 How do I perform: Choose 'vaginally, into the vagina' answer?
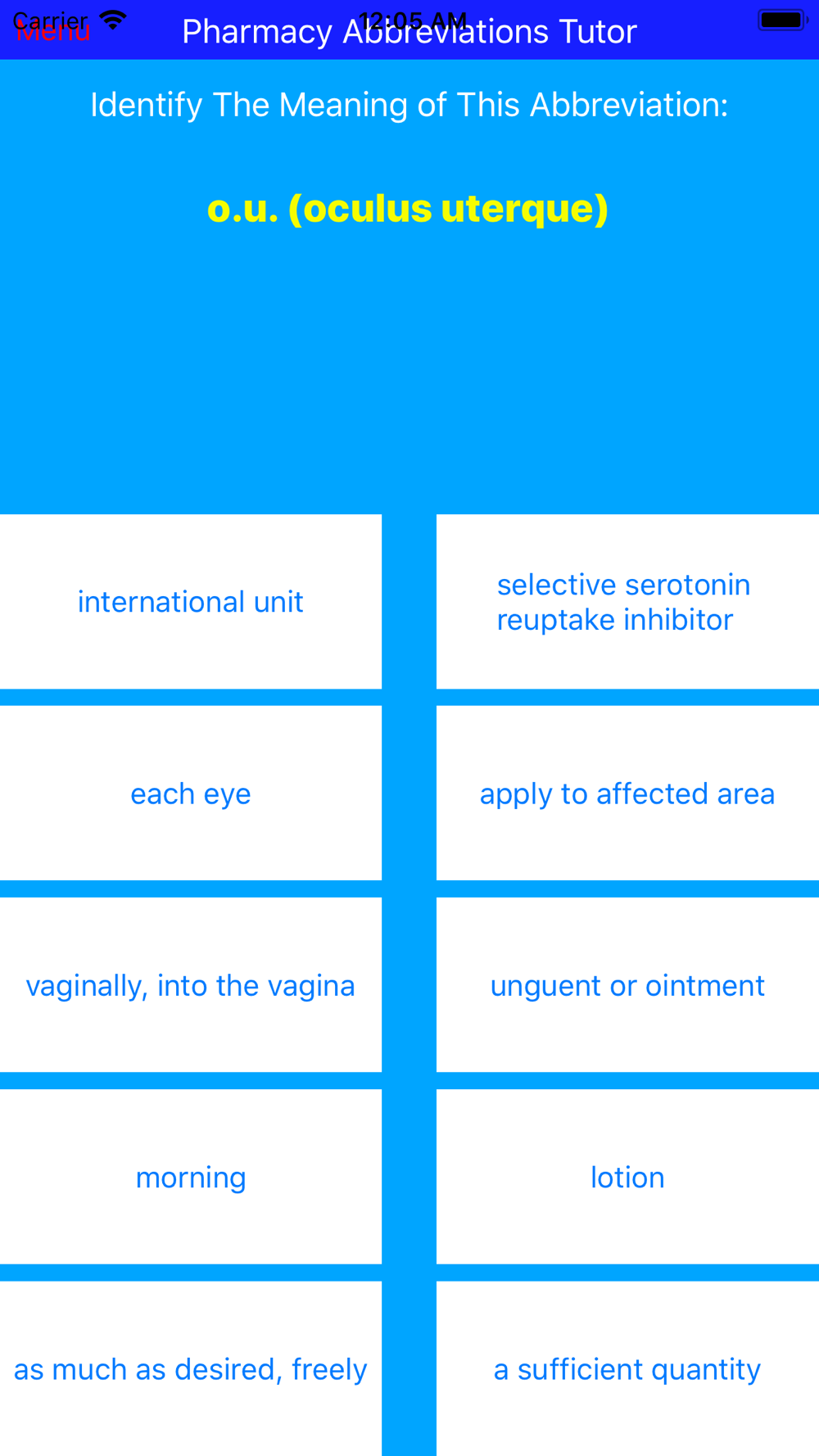191,985
